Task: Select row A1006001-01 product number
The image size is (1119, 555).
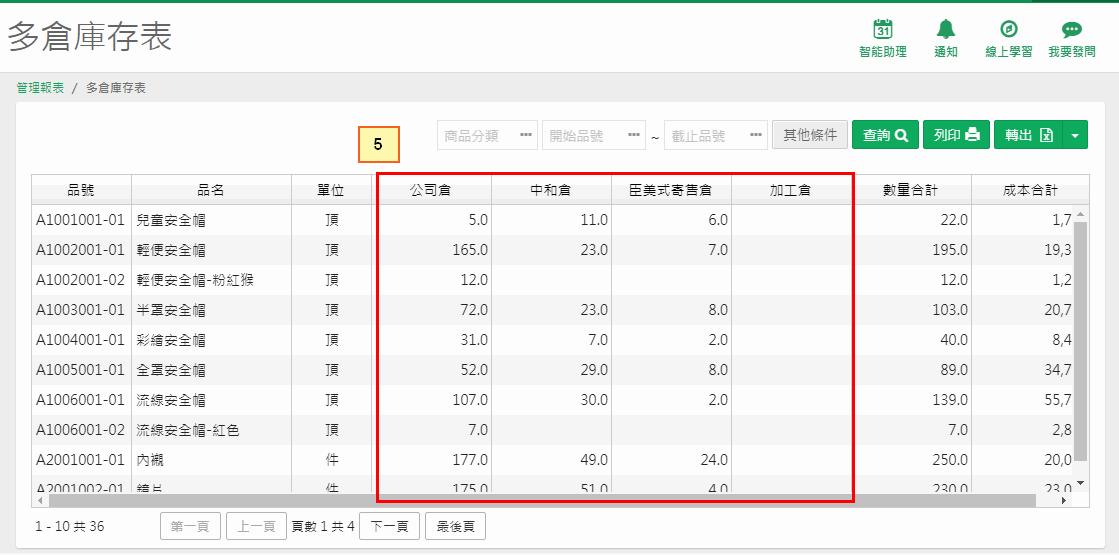Action: [81, 400]
